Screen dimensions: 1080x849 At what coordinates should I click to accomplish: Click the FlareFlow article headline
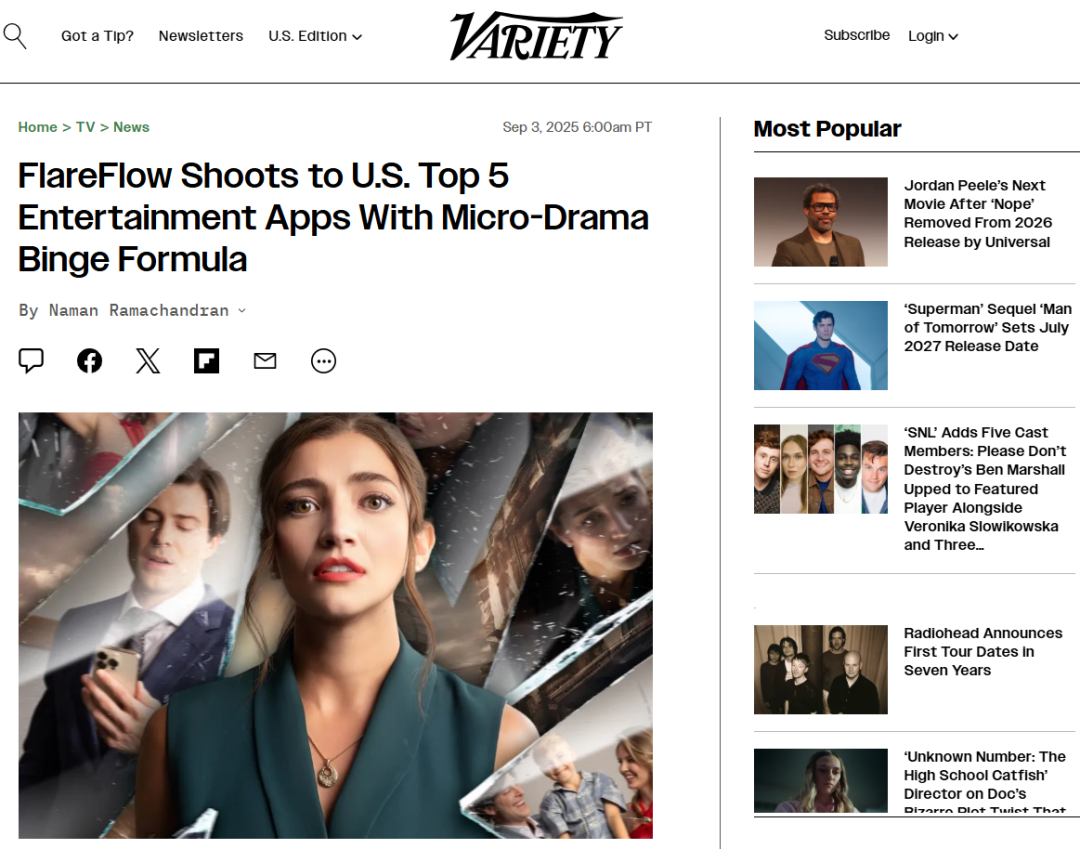coord(333,218)
